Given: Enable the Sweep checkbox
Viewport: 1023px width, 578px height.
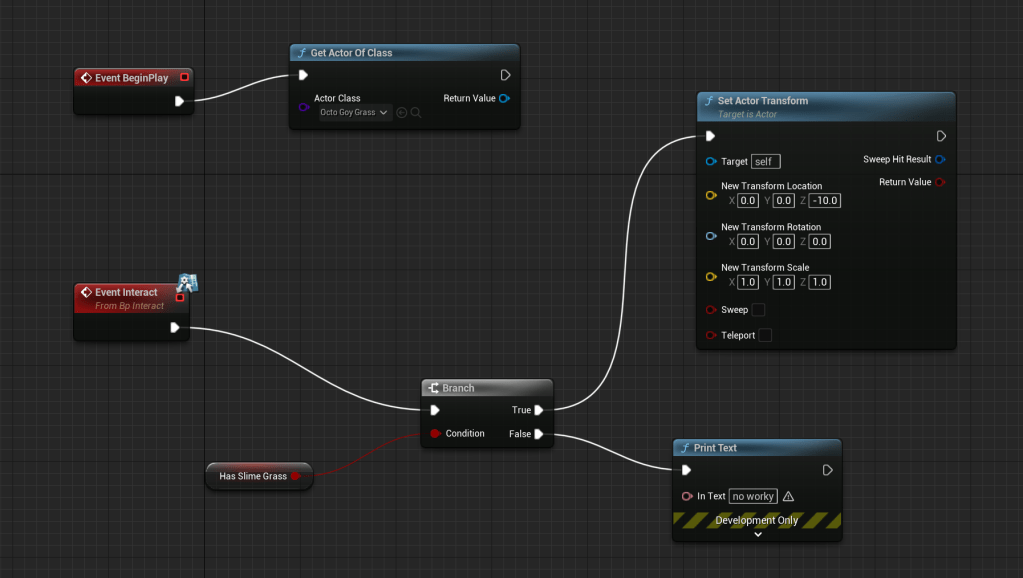Looking at the screenshot, I should [758, 310].
